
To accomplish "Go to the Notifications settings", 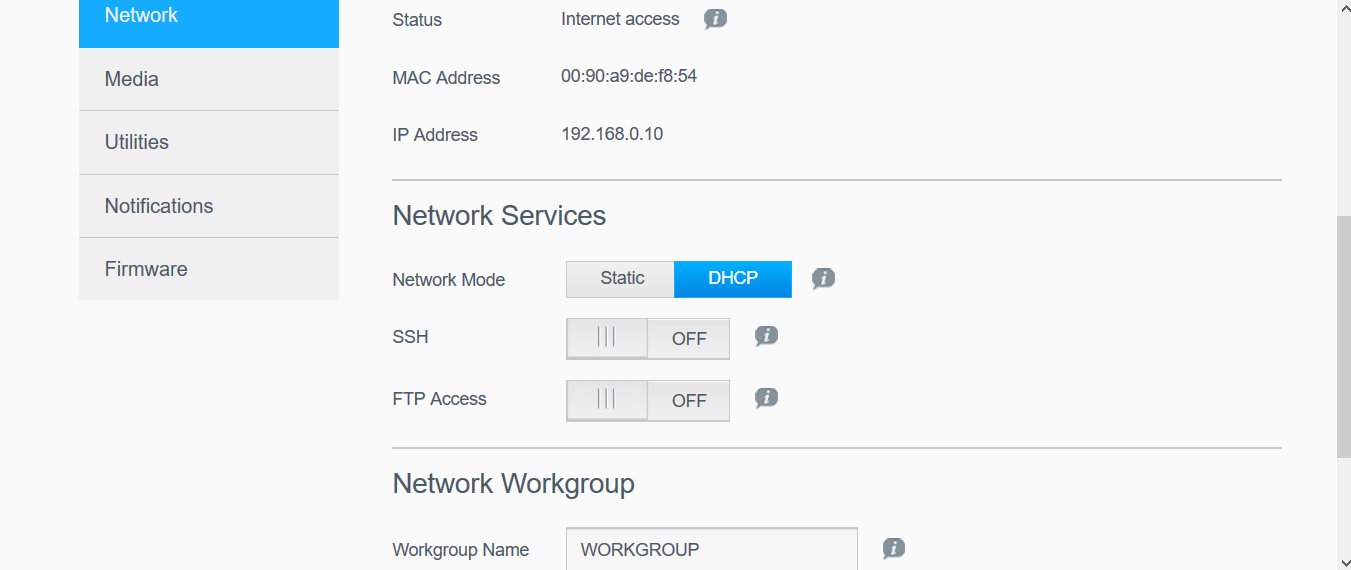I will 208,206.
